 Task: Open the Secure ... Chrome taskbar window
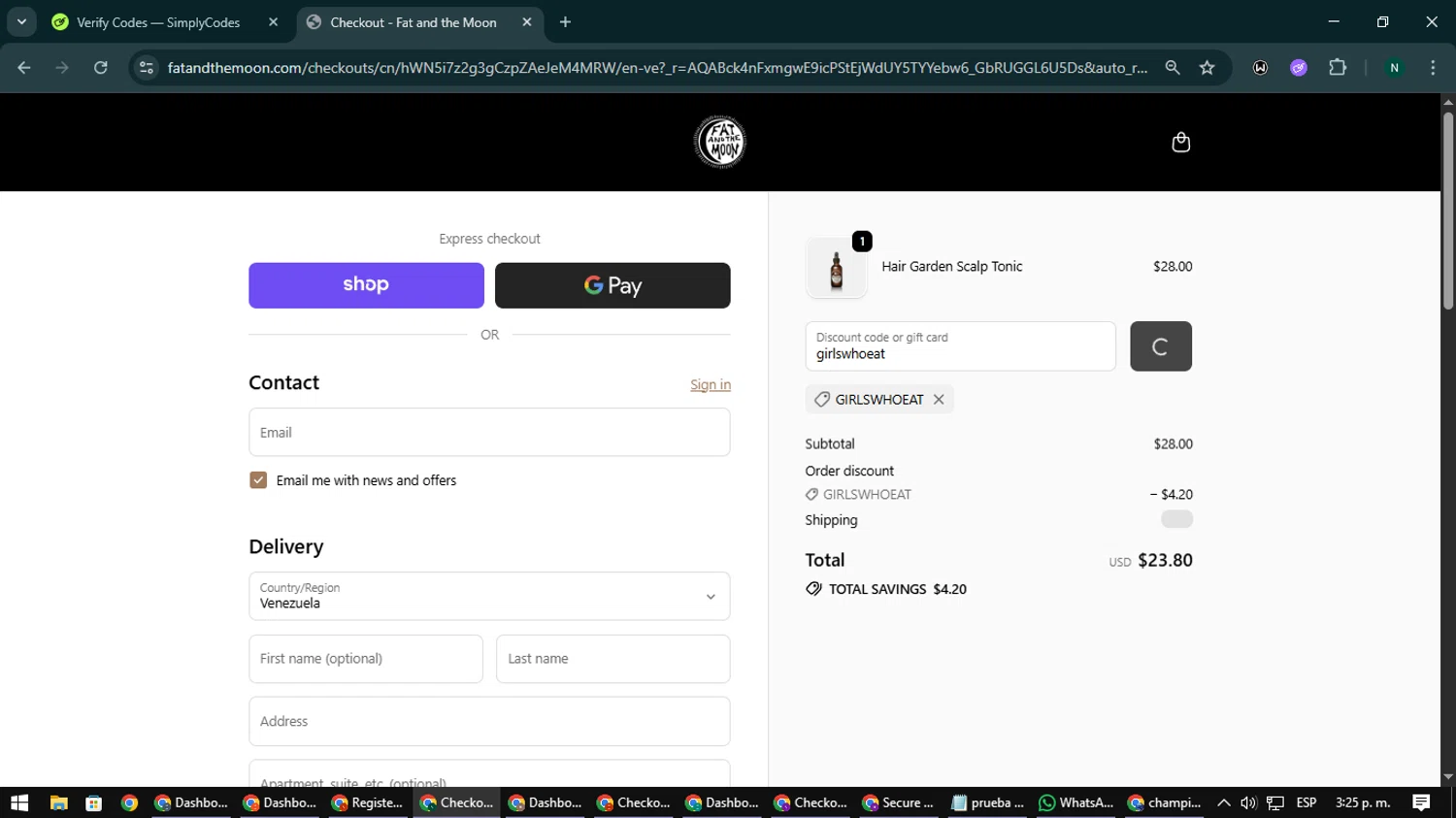898,802
